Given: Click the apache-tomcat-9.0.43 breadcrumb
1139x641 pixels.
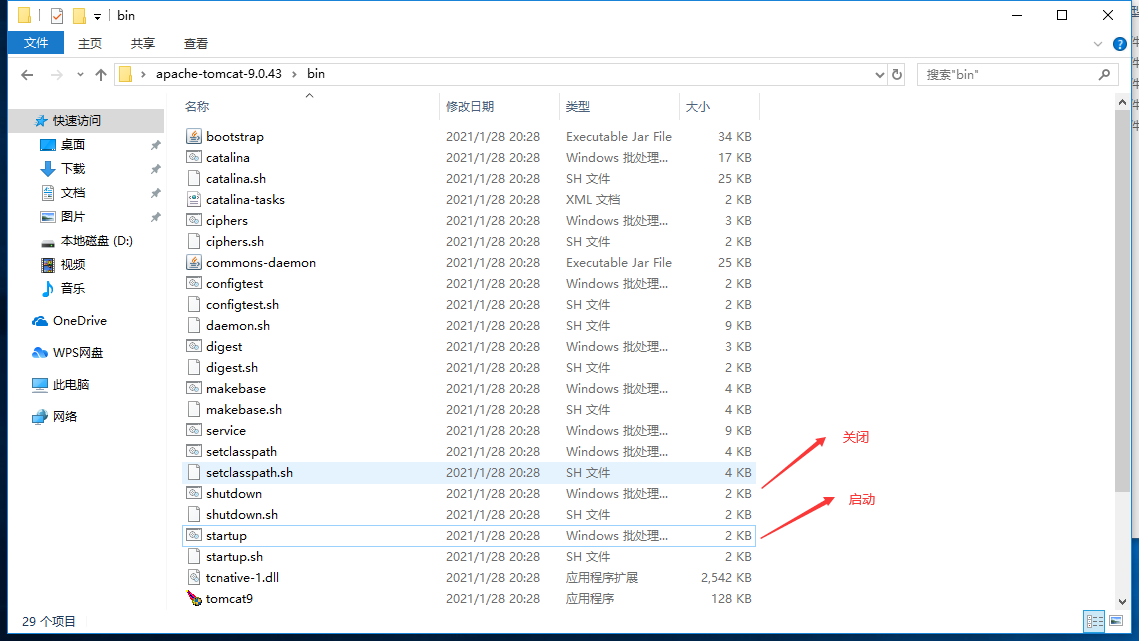Looking at the screenshot, I should click(x=219, y=74).
